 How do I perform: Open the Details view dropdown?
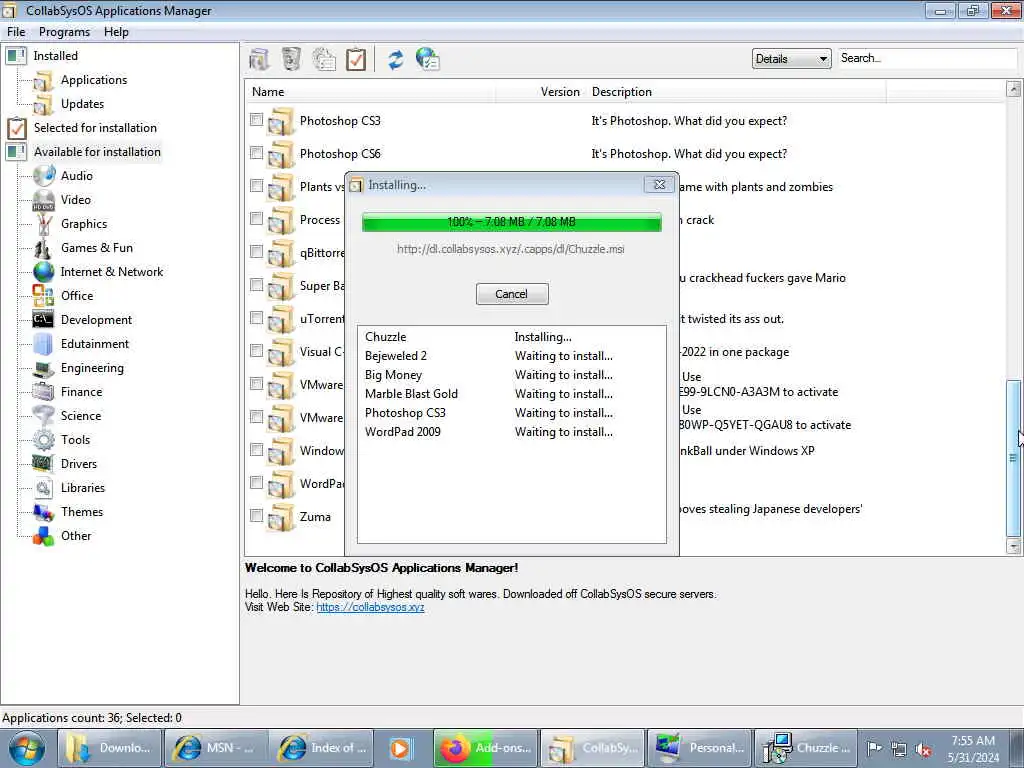click(792, 59)
